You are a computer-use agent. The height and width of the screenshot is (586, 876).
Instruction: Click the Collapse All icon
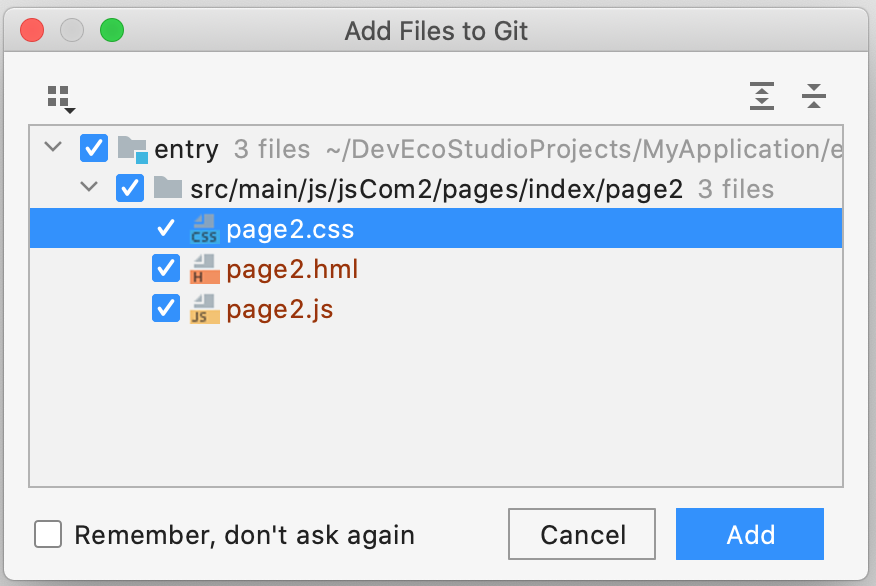click(x=813, y=96)
